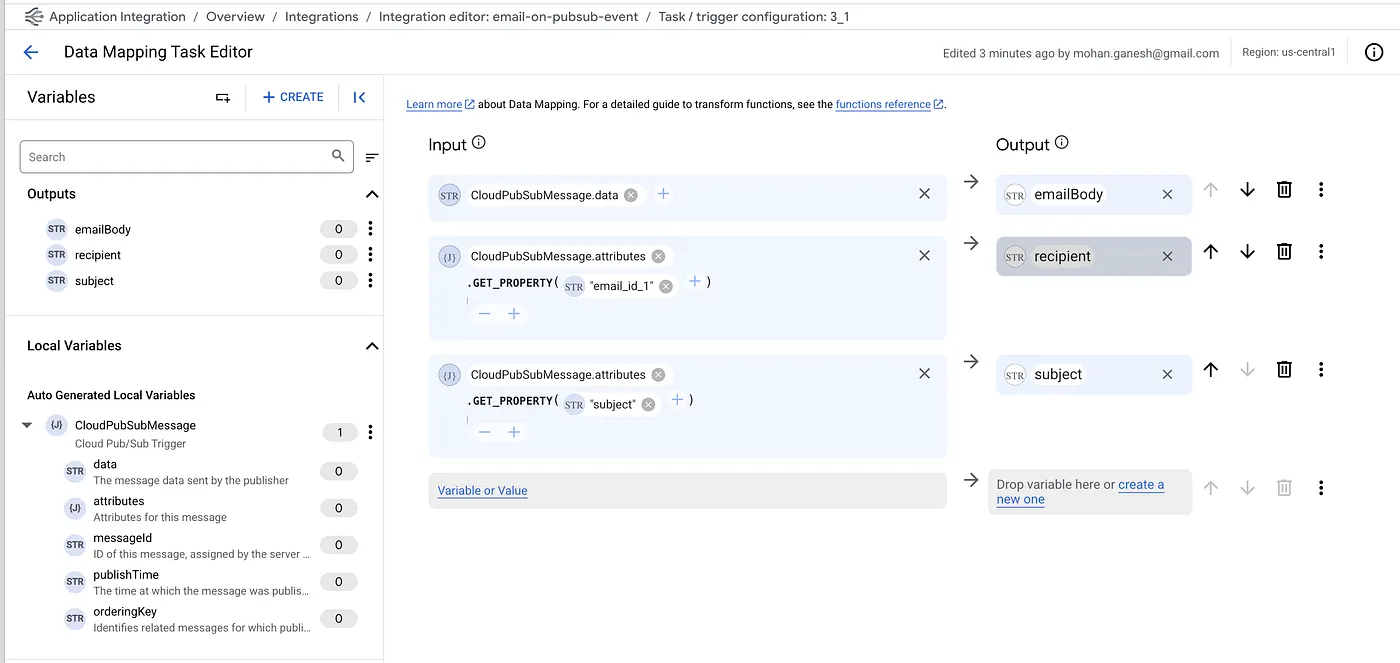Remove the "email_id_1" parameter chip
The height and width of the screenshot is (663, 1400).
click(666, 286)
